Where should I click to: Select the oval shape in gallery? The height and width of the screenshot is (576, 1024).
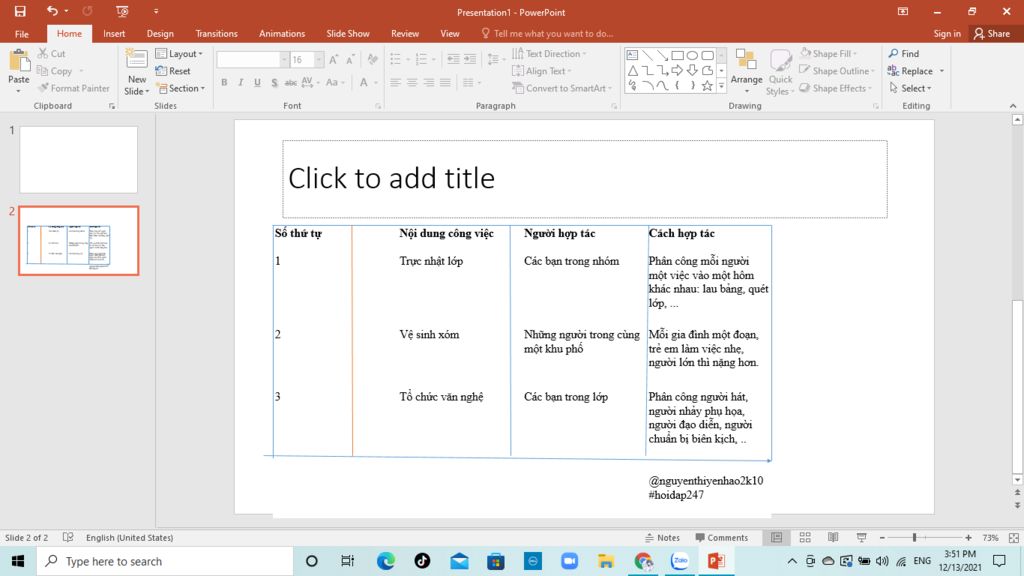pyautogui.click(x=692, y=56)
